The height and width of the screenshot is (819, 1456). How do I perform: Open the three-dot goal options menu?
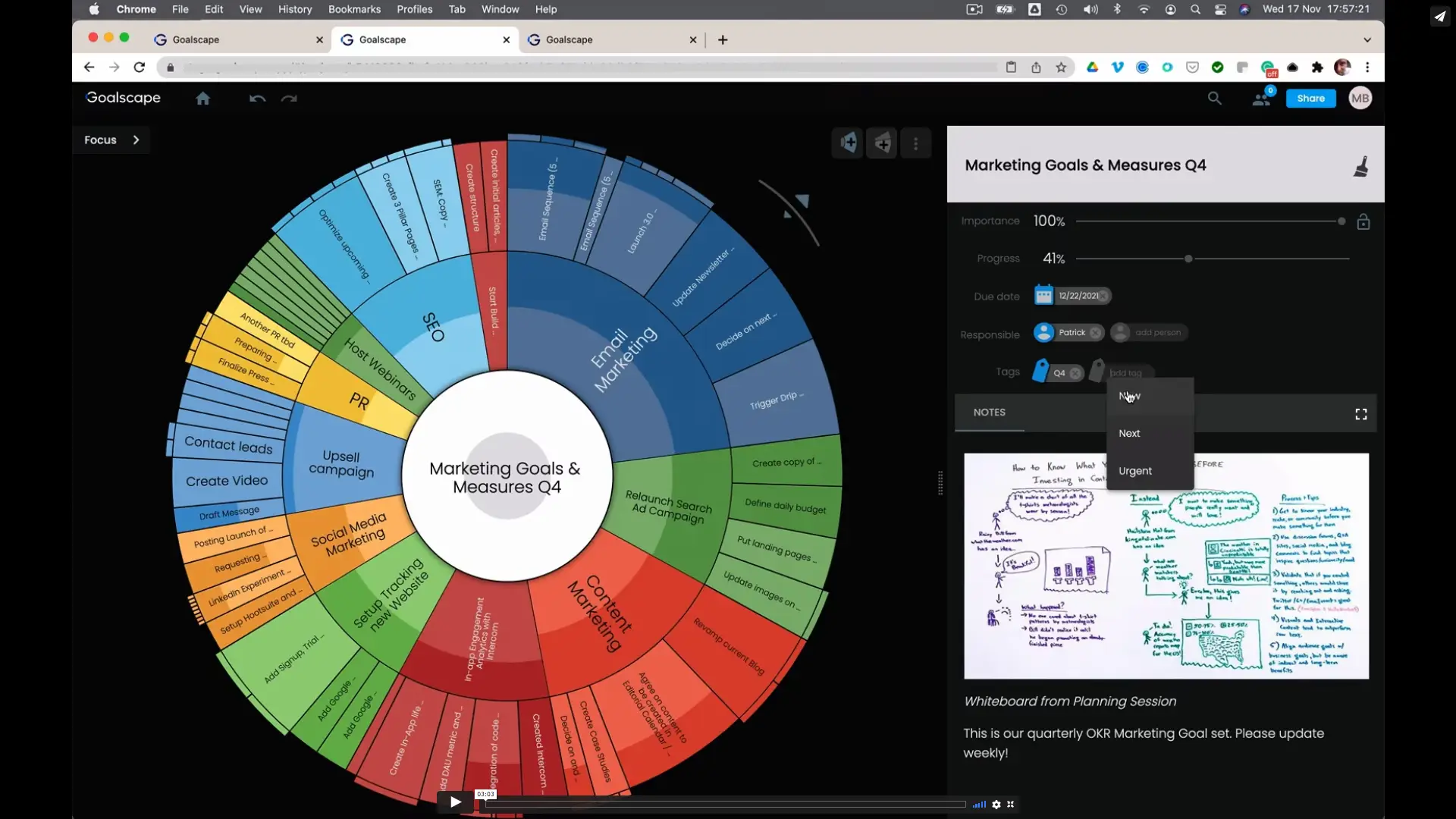coord(915,143)
